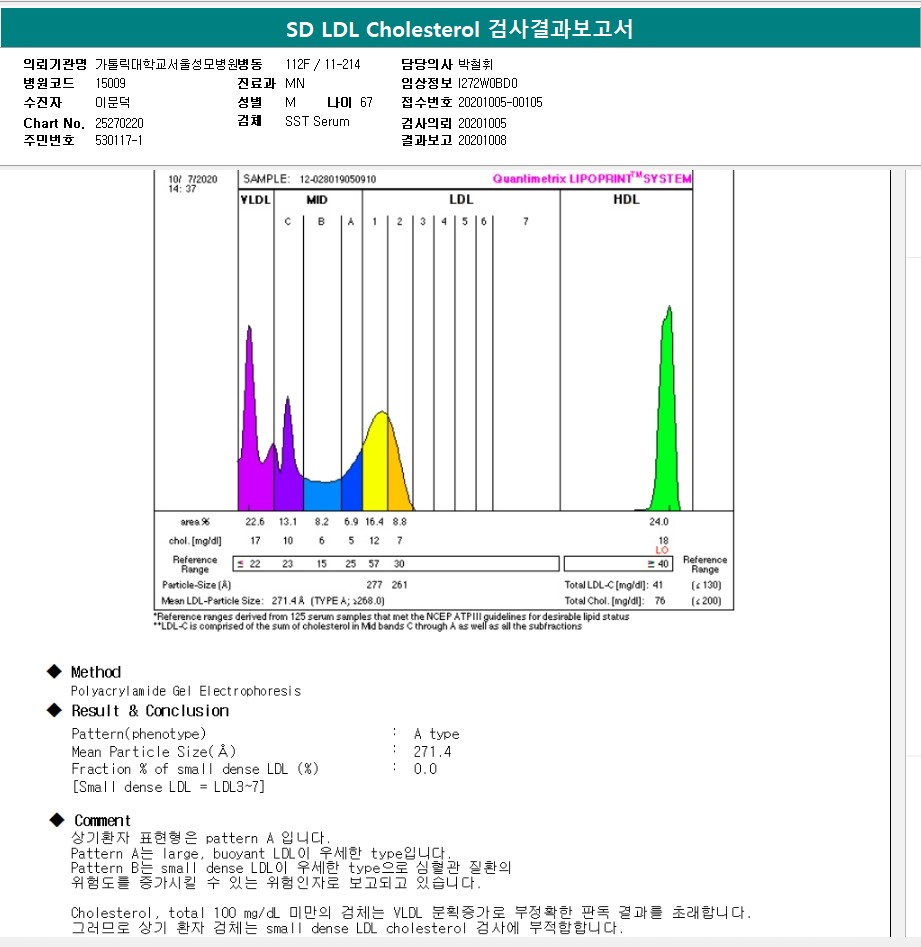Click ward text 112F / 11-214

pos(323,64)
